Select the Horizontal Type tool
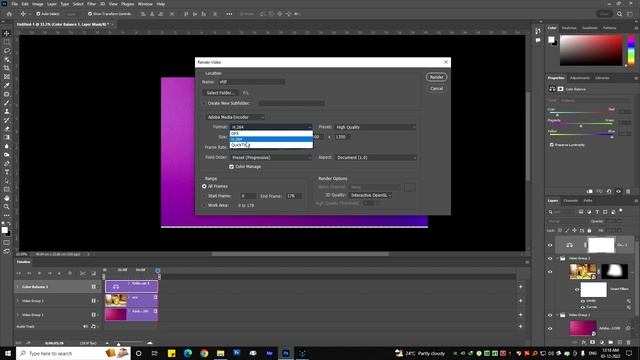Screen dimensions: 640x360 tap(7, 172)
